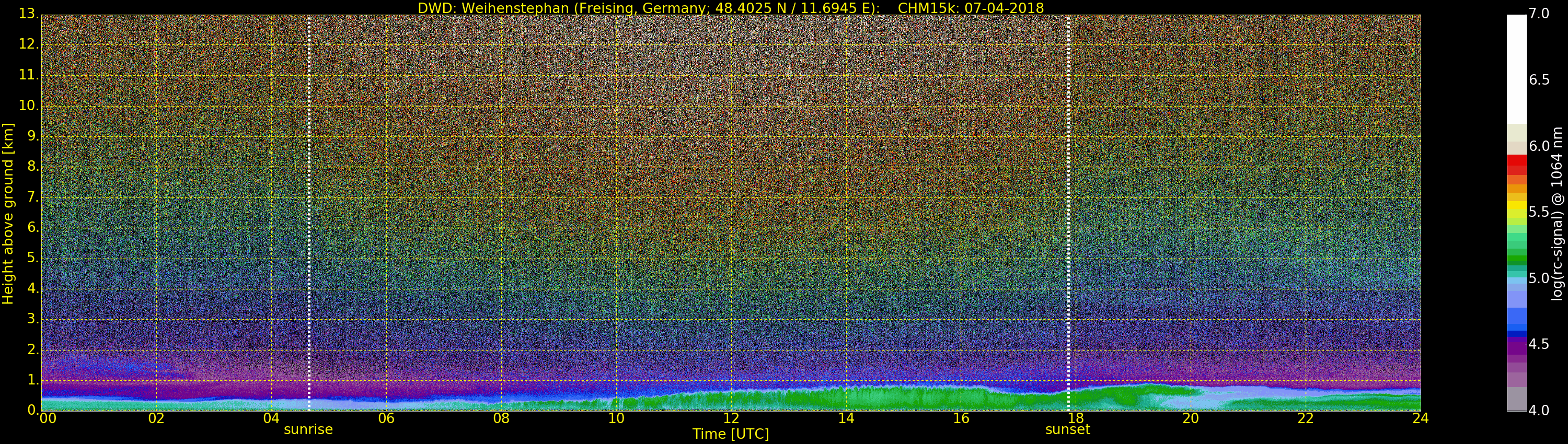Click the gray band at the colorbar bottom
The width and height of the screenshot is (1568, 444).
coord(1516,399)
